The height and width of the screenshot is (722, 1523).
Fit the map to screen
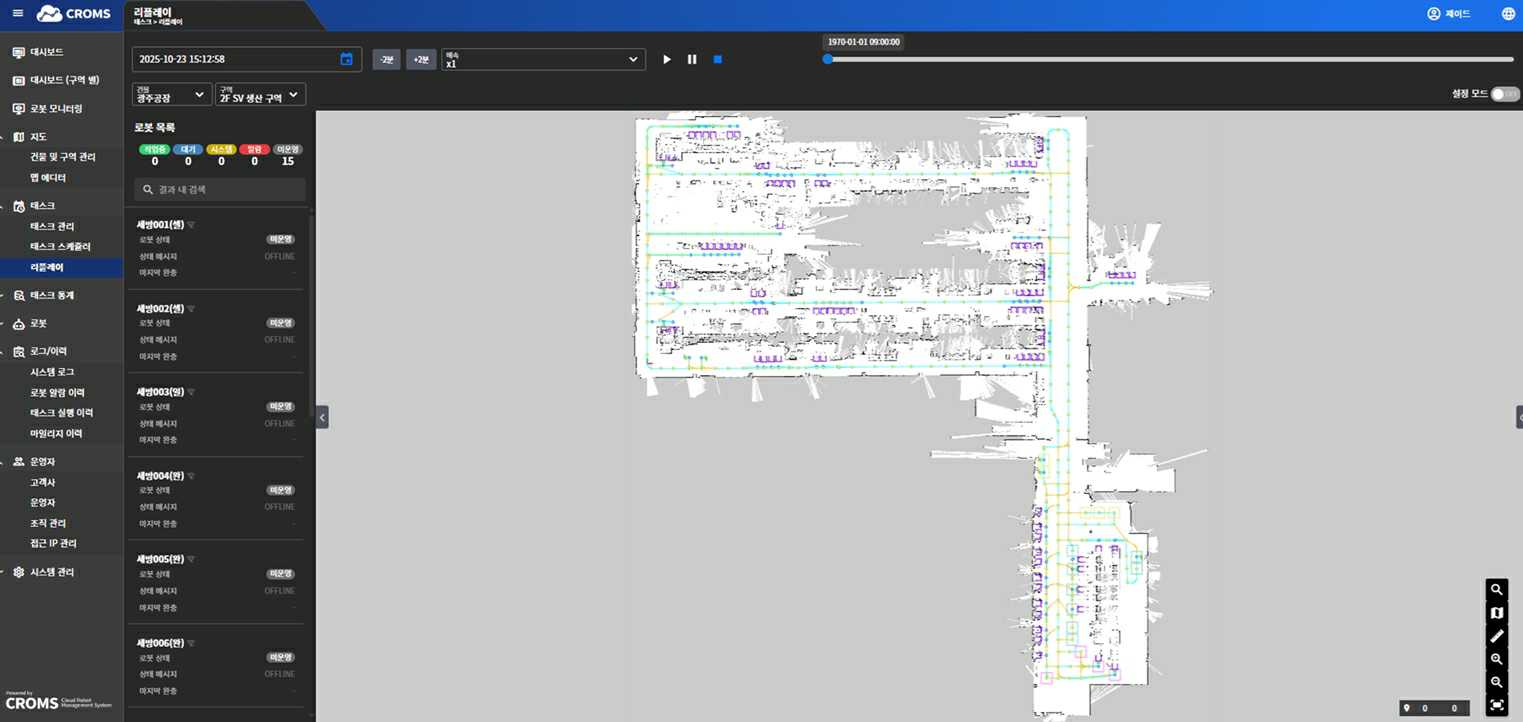click(1497, 705)
